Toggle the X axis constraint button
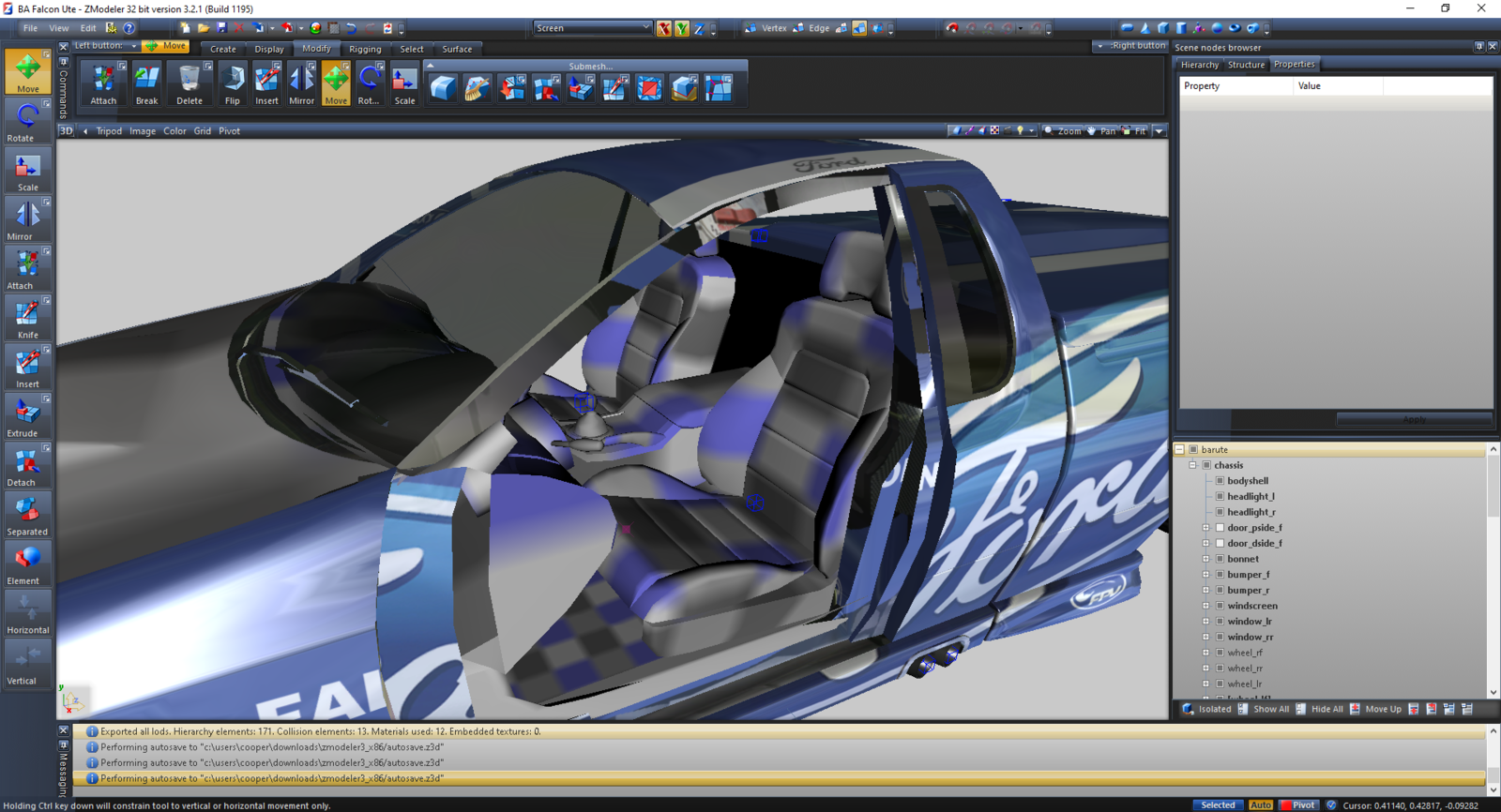Viewport: 1501px width, 812px height. 664,29
